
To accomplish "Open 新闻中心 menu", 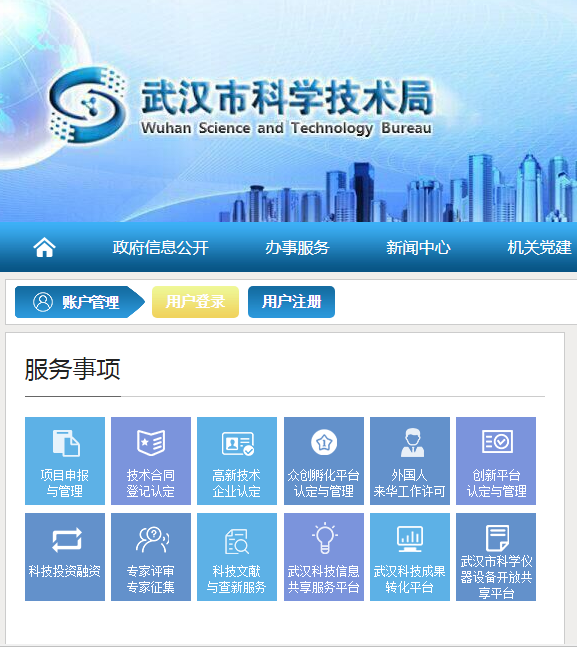I will [418, 248].
